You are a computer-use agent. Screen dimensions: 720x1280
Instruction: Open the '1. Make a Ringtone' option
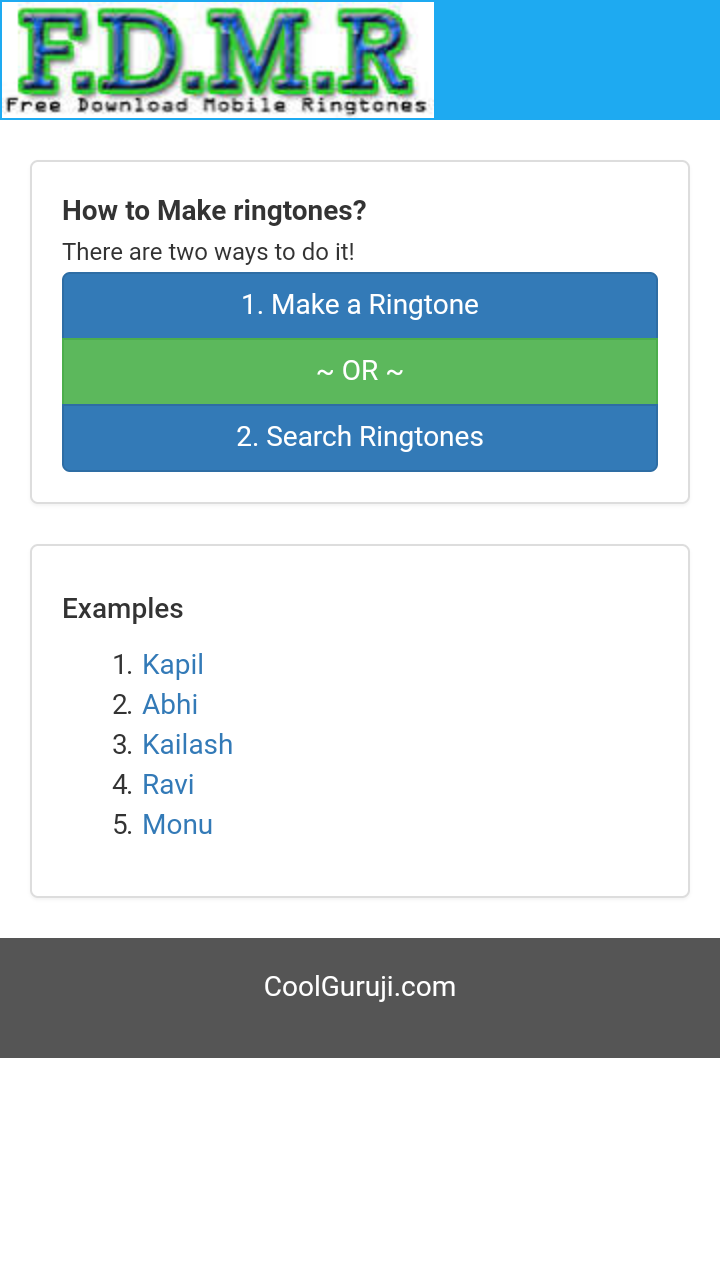pos(360,305)
